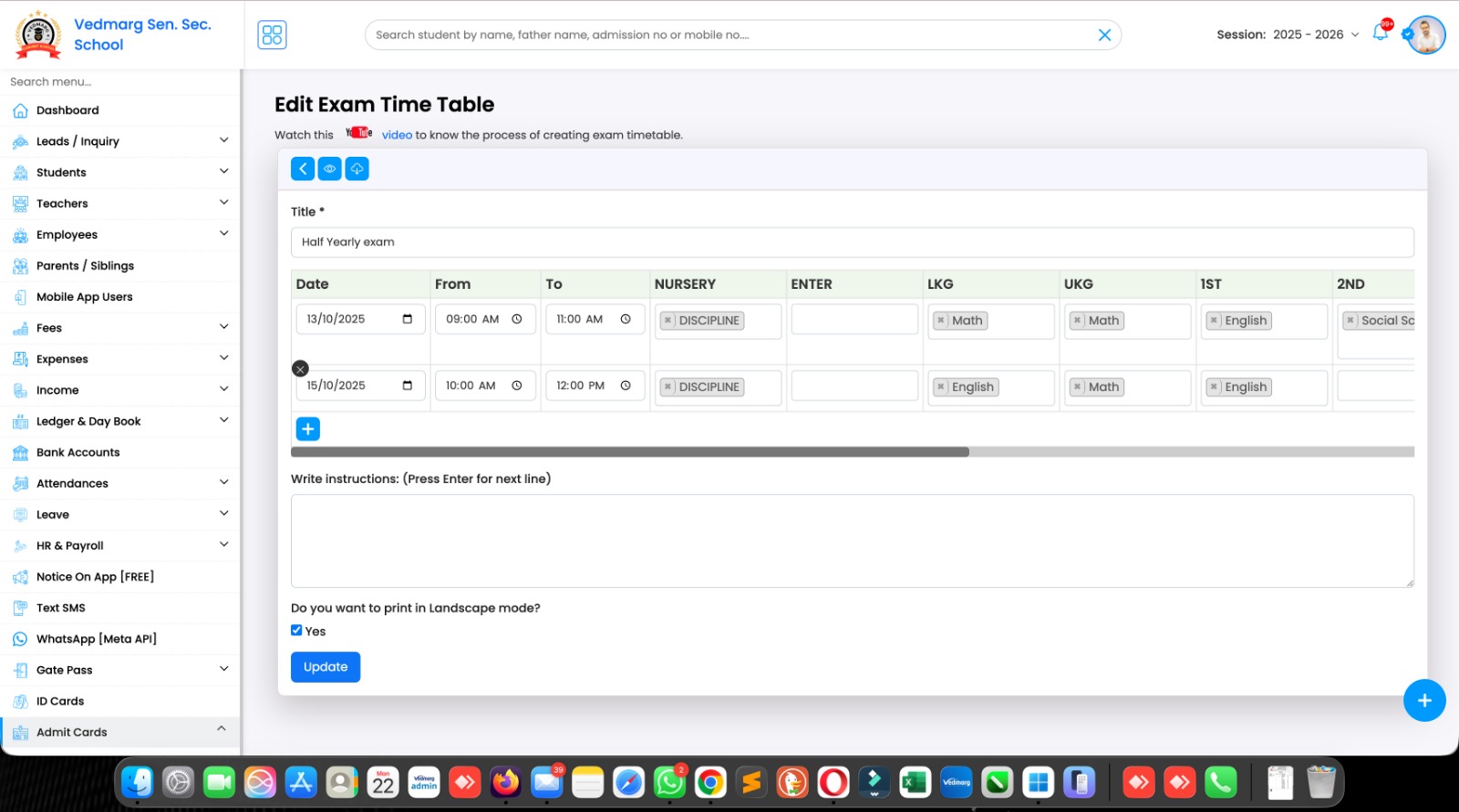Open clock picker for 12:00 PM time
The height and width of the screenshot is (812, 1459).
point(626,385)
